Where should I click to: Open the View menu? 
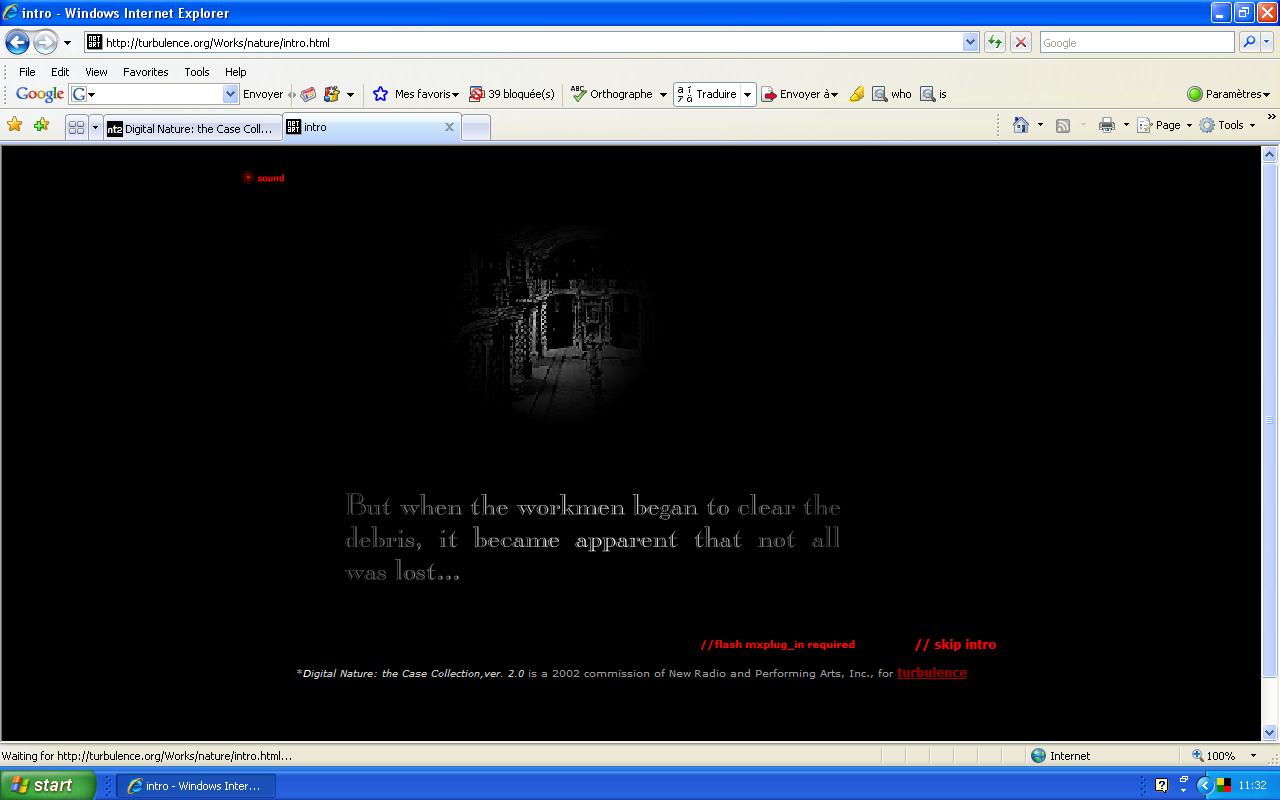pyautogui.click(x=96, y=72)
